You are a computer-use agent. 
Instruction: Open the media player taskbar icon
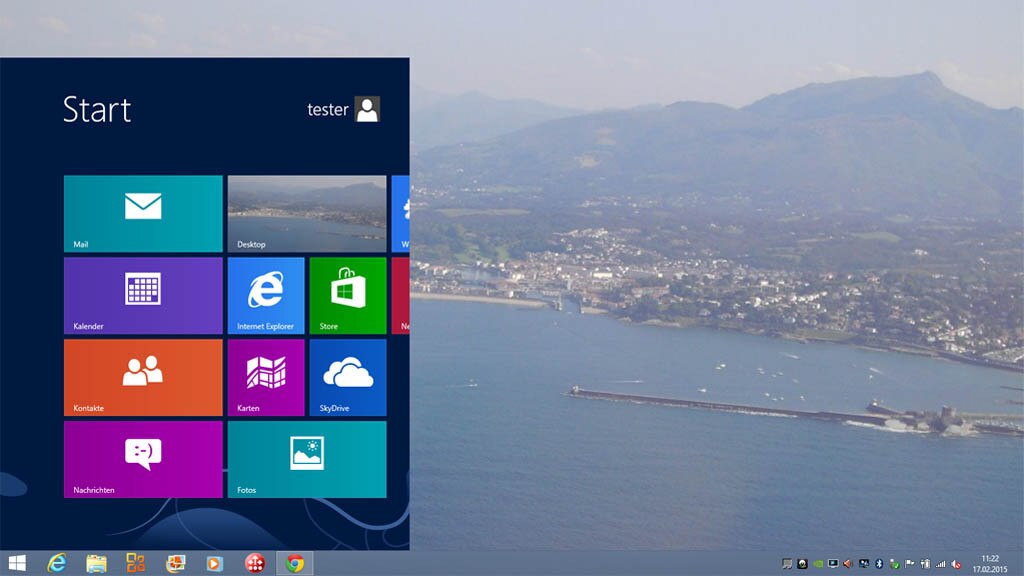215,563
